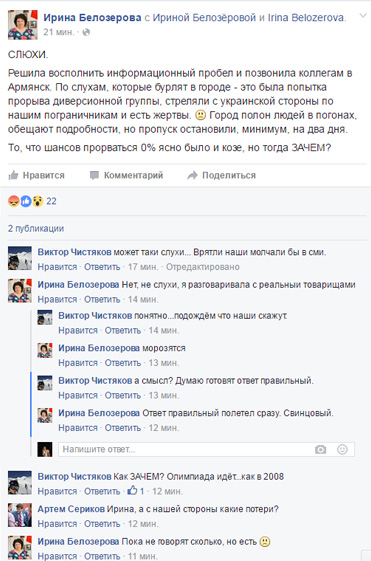The image size is (371, 561).
Task: Open the 2 публикации shares link
Action: pyautogui.click(x=36, y=228)
